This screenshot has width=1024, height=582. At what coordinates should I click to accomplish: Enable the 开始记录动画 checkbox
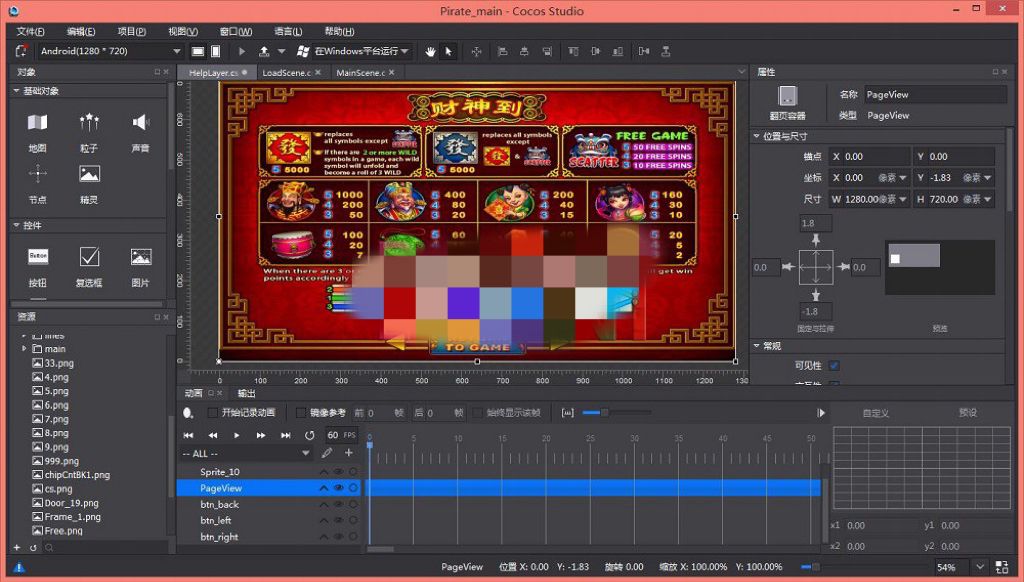(212, 413)
